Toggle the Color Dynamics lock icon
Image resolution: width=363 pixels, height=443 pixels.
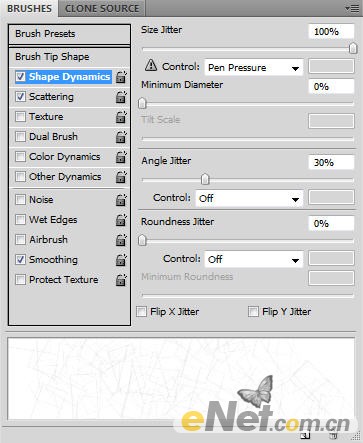click(121, 157)
